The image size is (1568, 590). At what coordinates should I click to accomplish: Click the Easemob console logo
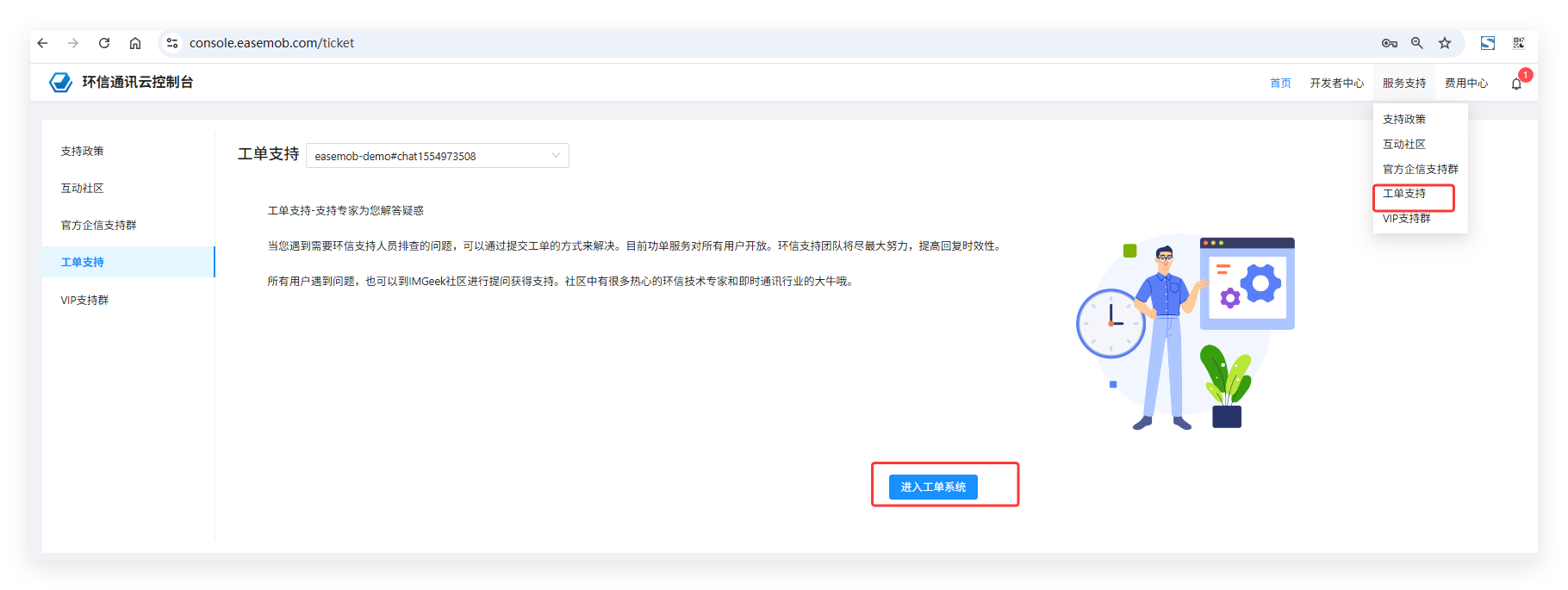61,83
